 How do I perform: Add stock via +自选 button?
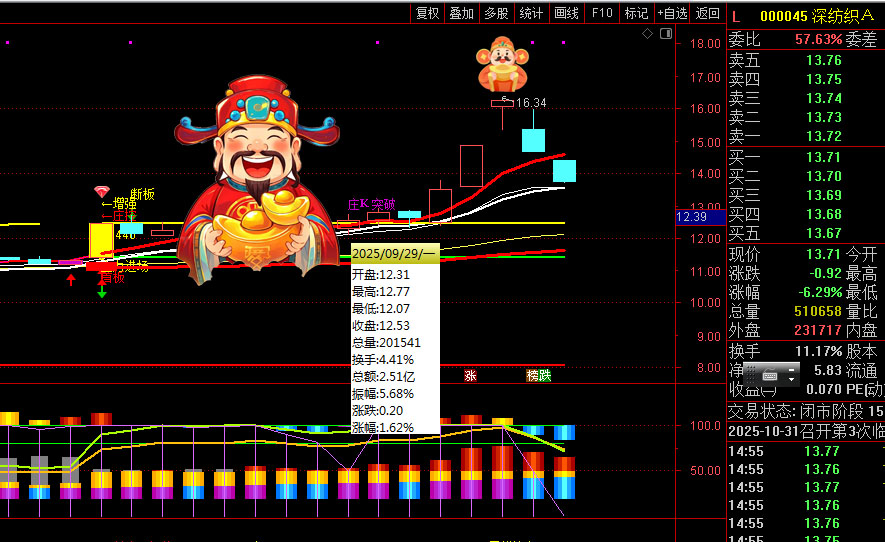pos(672,13)
